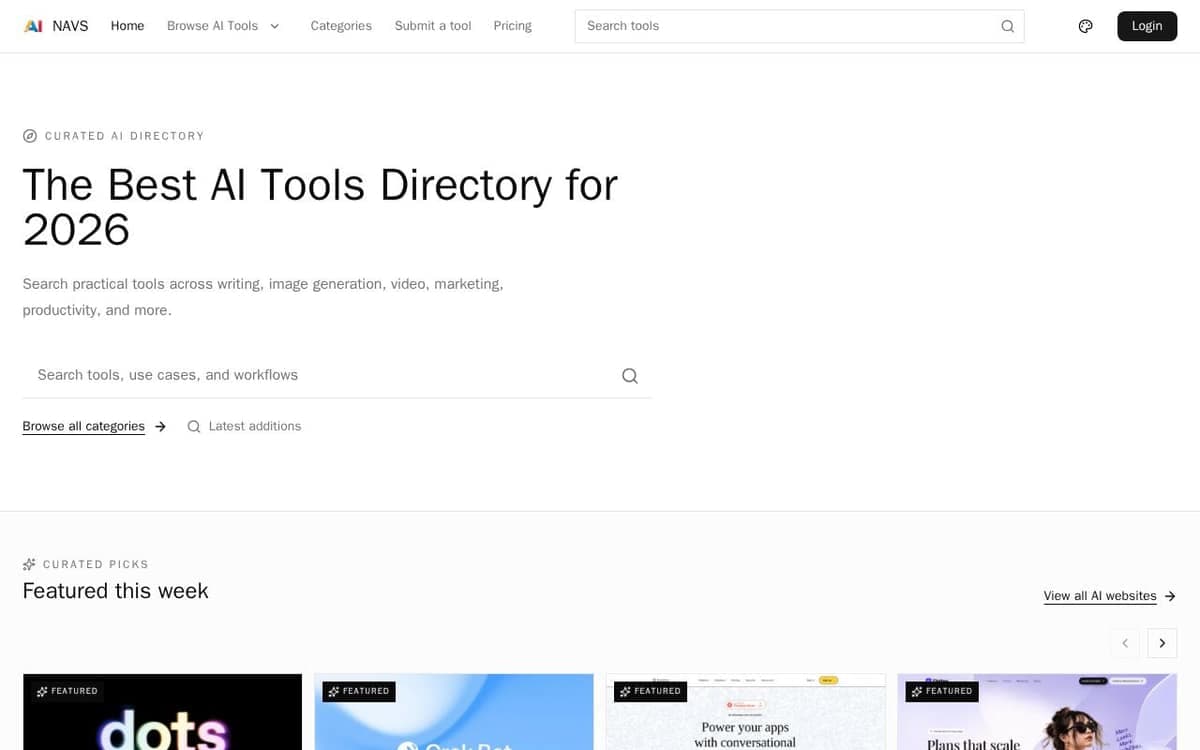
Task: Focus the header Search tools field
Action: [x=799, y=26]
